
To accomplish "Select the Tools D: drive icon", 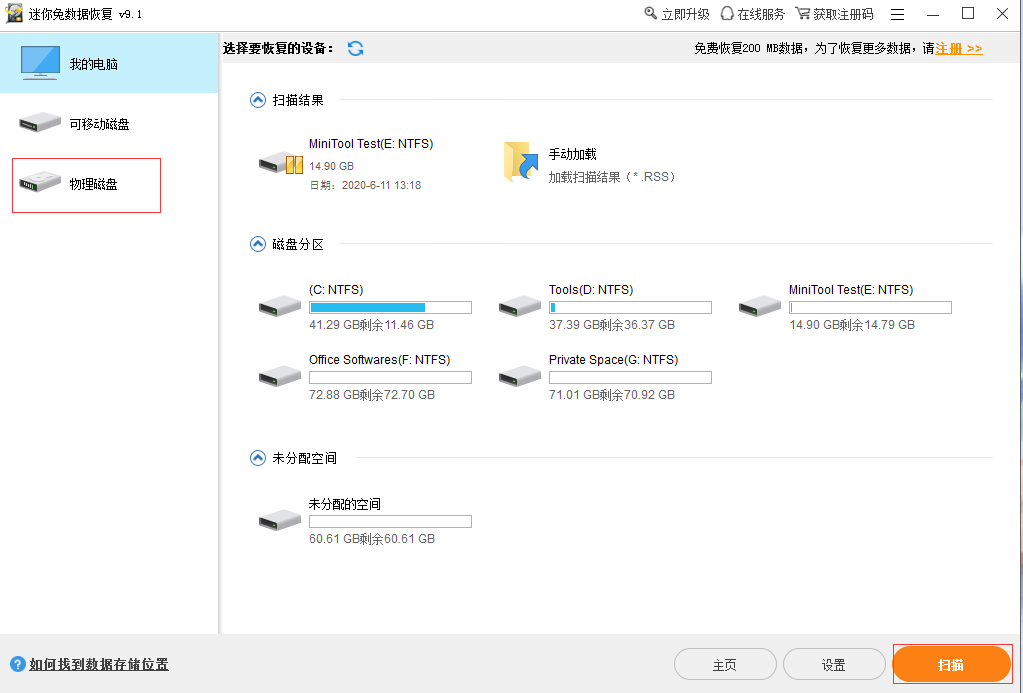I will pos(520,306).
